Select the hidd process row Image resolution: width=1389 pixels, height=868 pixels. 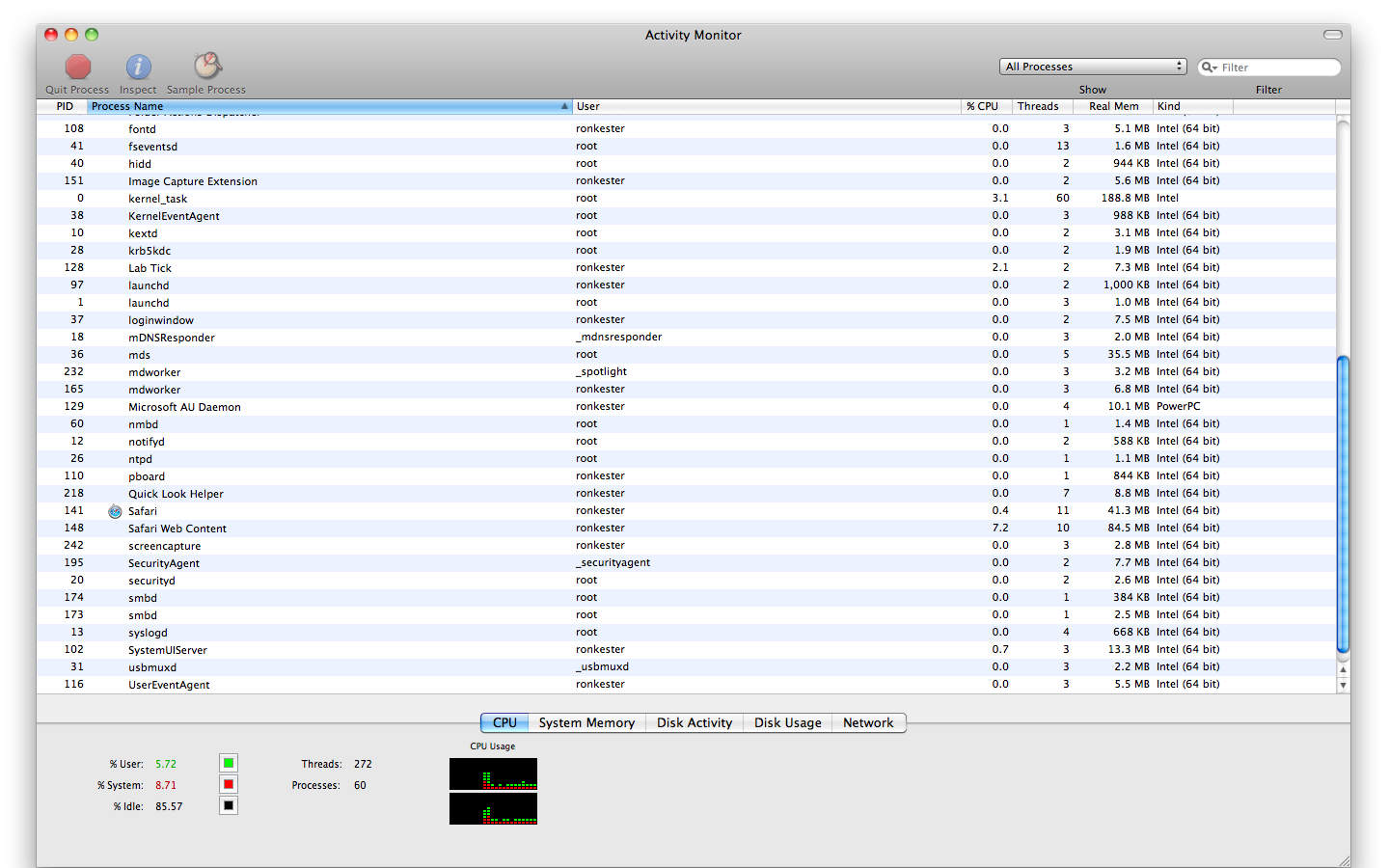[686, 163]
